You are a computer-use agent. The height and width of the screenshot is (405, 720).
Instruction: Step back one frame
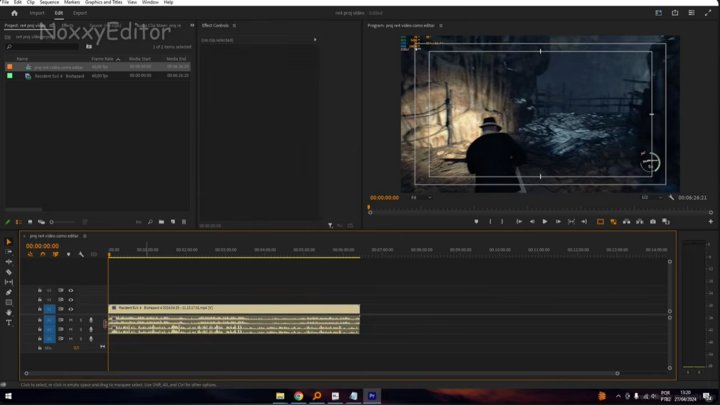532,221
